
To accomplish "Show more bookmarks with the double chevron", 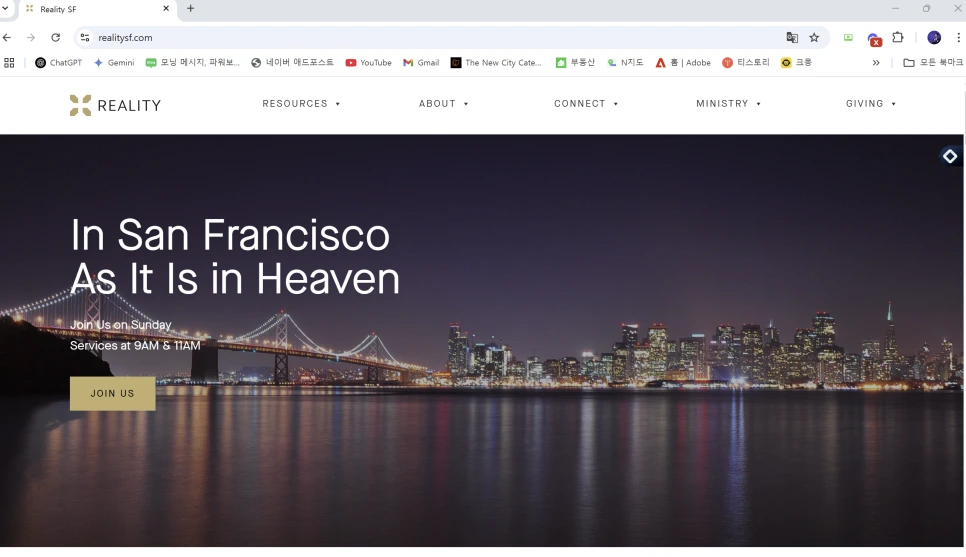I will (x=875, y=63).
